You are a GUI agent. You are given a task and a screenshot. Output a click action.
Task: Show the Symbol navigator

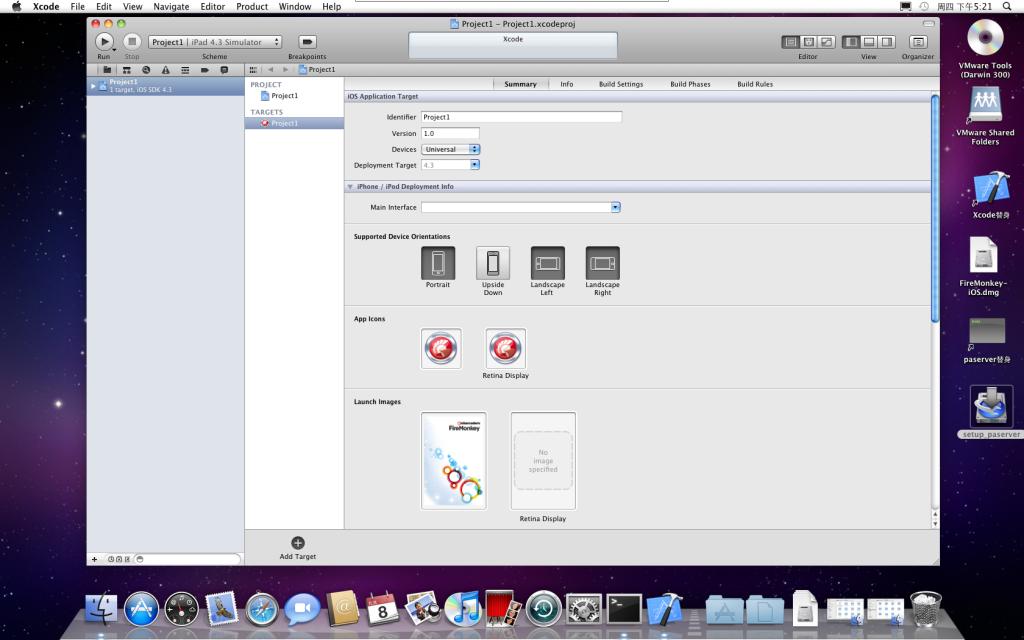127,70
